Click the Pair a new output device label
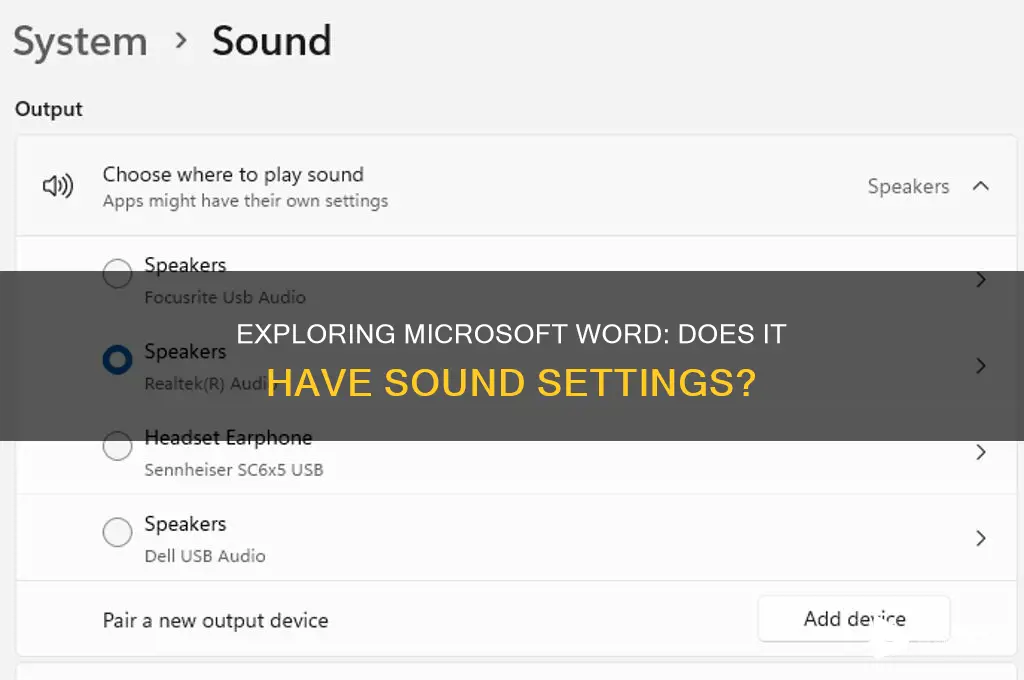The image size is (1024, 680). [x=216, y=620]
